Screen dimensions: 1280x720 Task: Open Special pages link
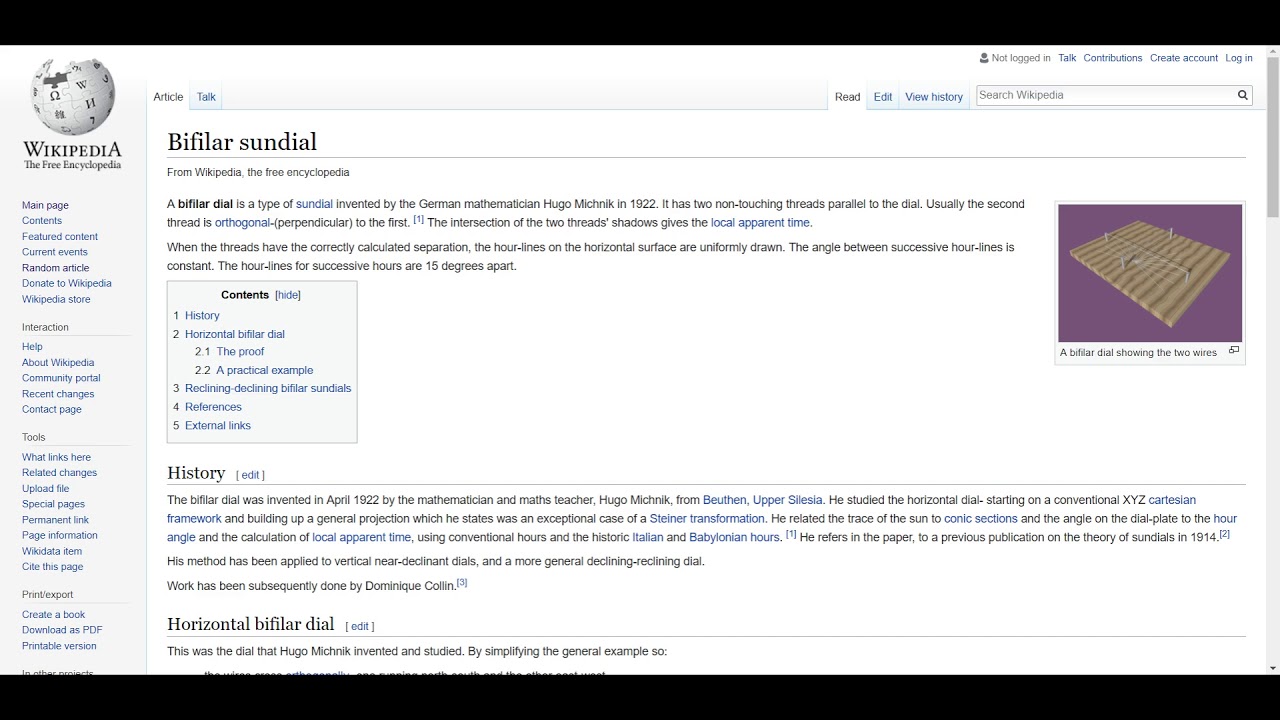53,504
